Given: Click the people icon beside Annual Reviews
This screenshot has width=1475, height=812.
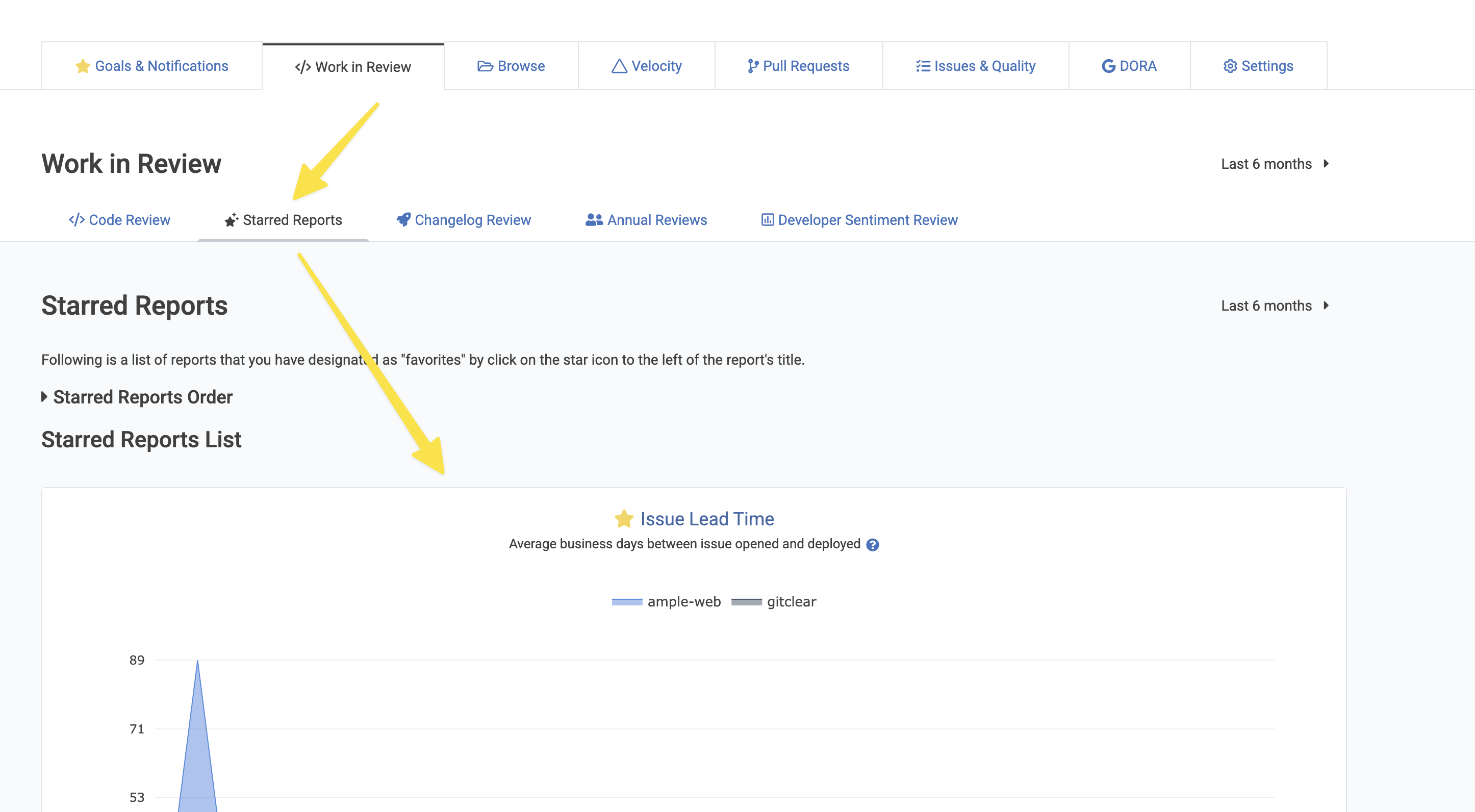Looking at the screenshot, I should (594, 220).
